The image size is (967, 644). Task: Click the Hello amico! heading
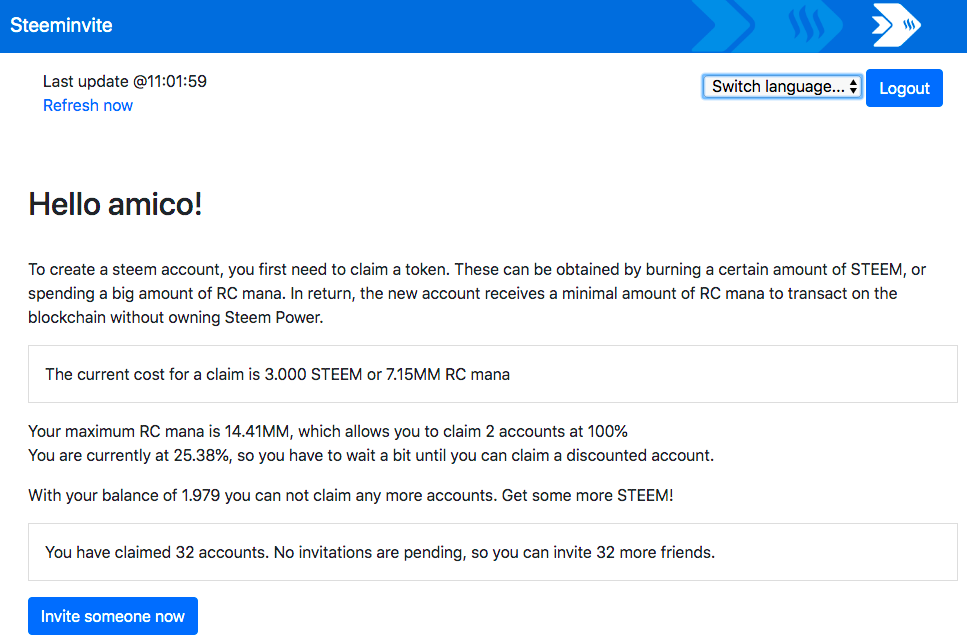point(115,204)
